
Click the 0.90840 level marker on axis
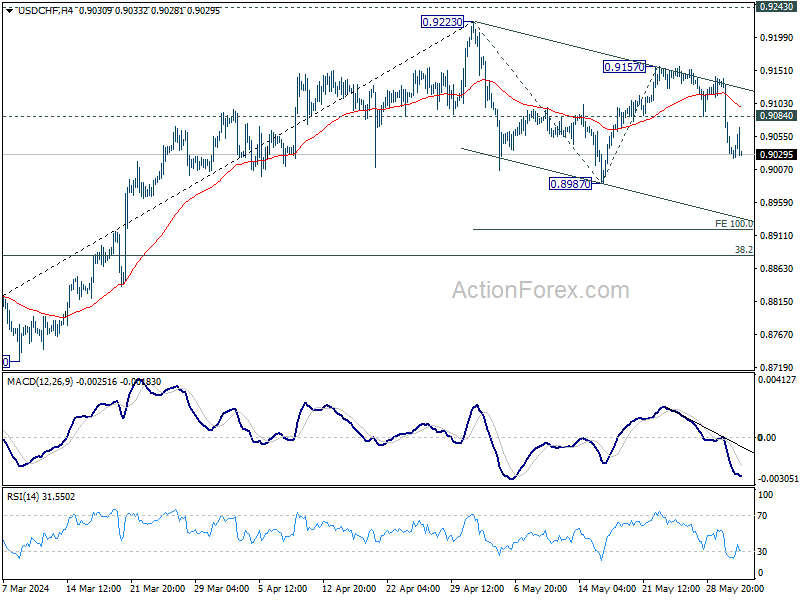pos(776,116)
